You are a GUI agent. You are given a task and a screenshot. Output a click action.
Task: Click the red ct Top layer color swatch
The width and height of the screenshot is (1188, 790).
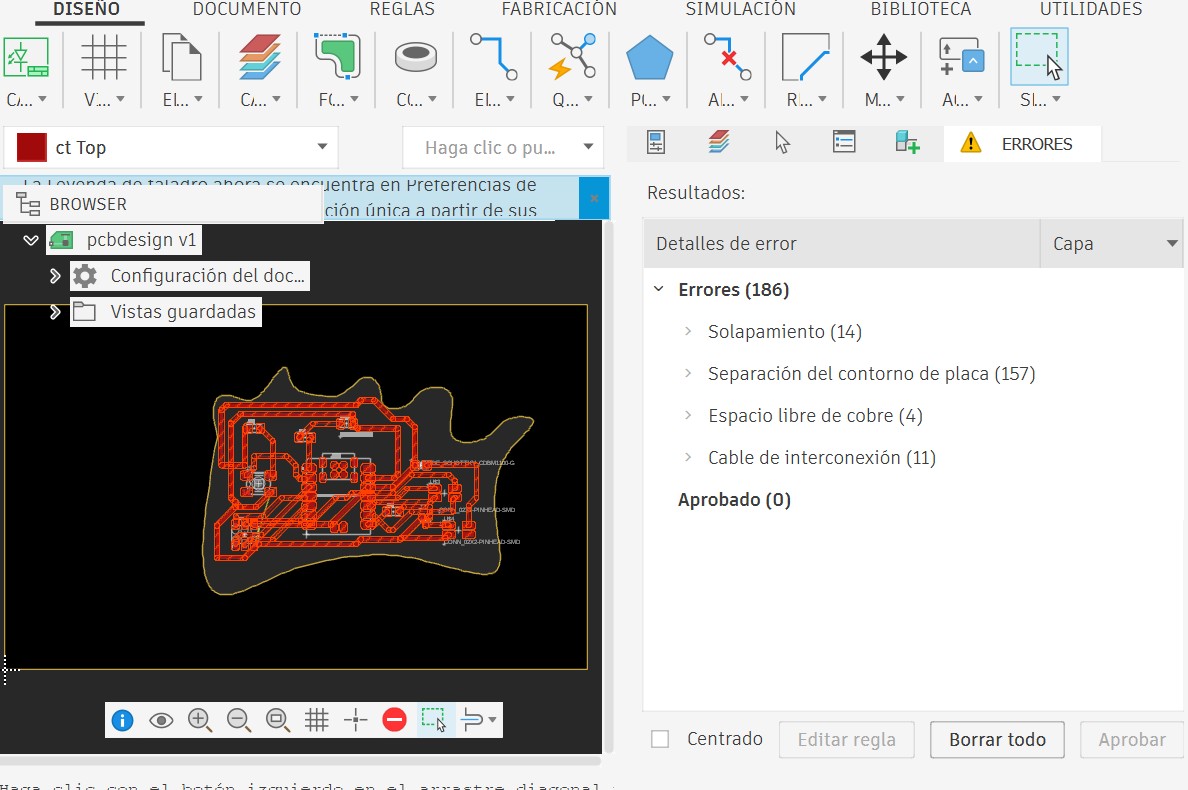pyautogui.click(x=32, y=147)
